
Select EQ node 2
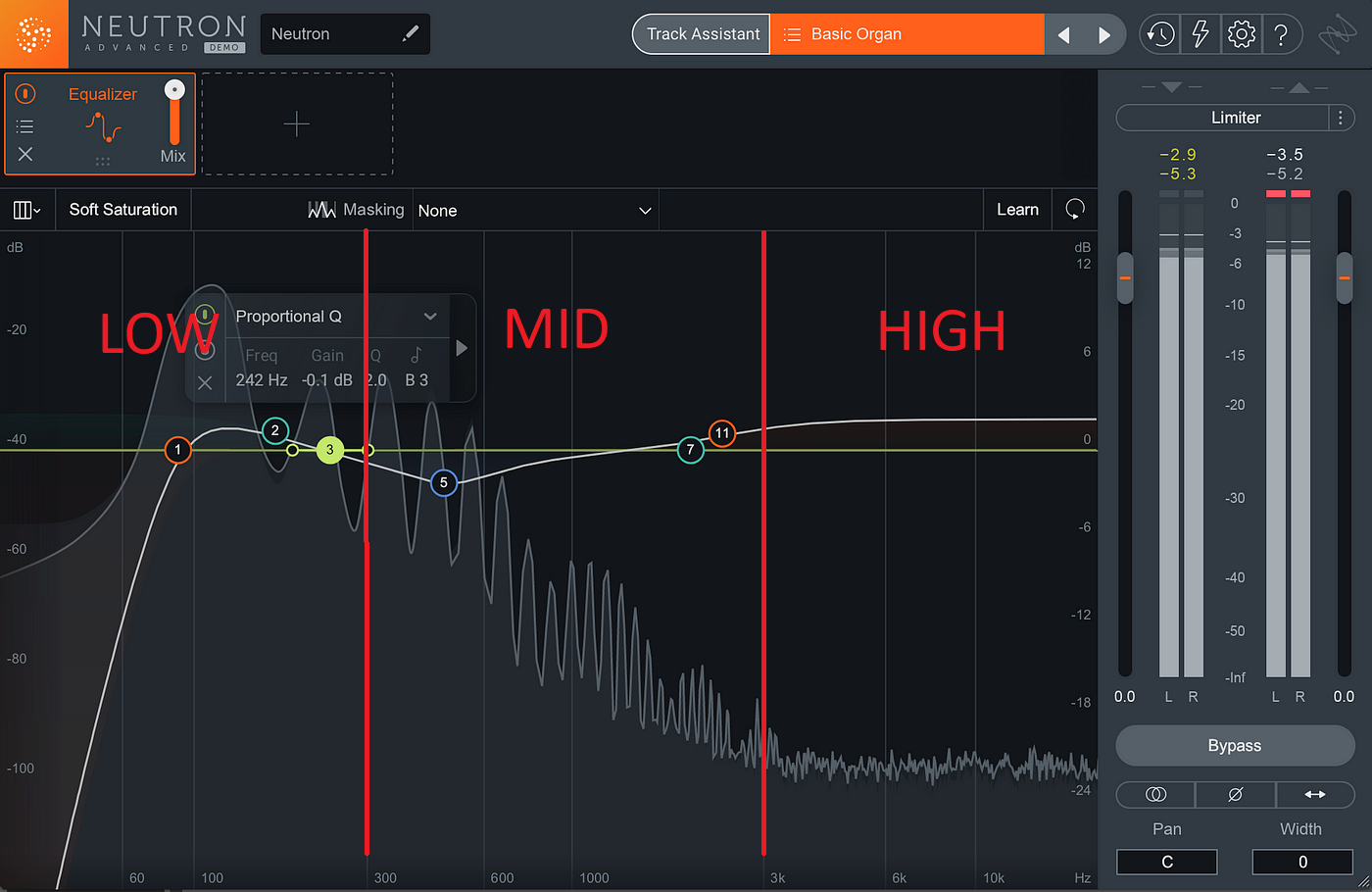[275, 430]
